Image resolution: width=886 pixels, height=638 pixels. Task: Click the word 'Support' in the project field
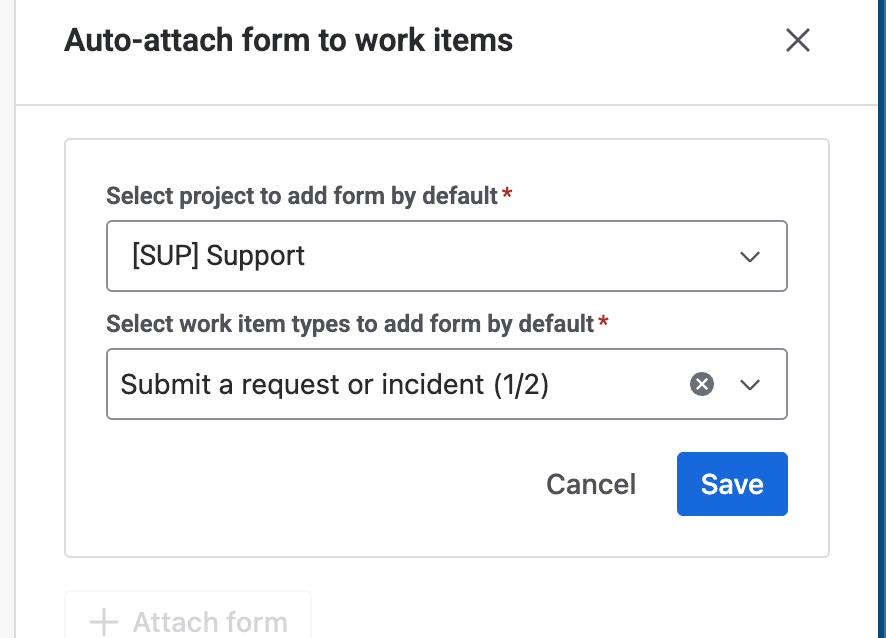[255, 256]
